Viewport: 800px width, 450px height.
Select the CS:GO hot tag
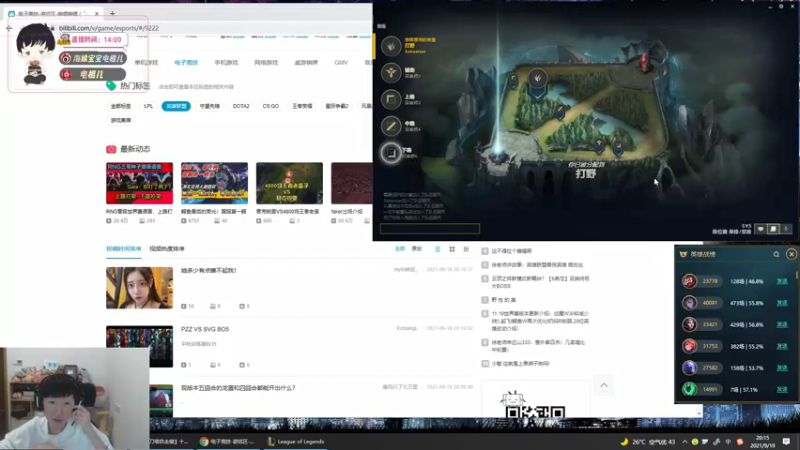tap(270, 106)
